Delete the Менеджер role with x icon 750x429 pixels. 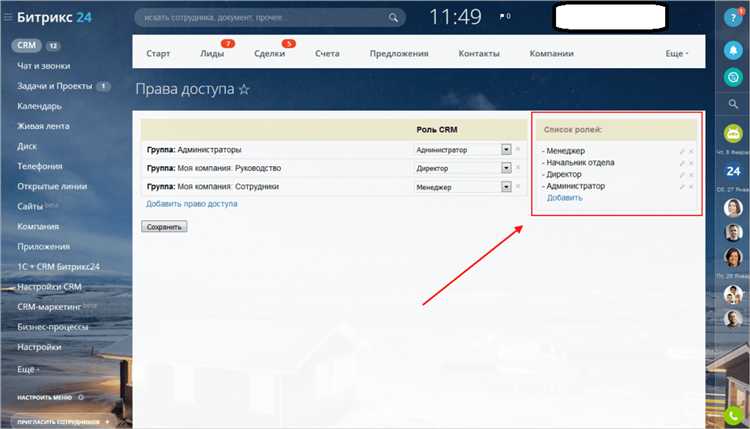point(691,151)
